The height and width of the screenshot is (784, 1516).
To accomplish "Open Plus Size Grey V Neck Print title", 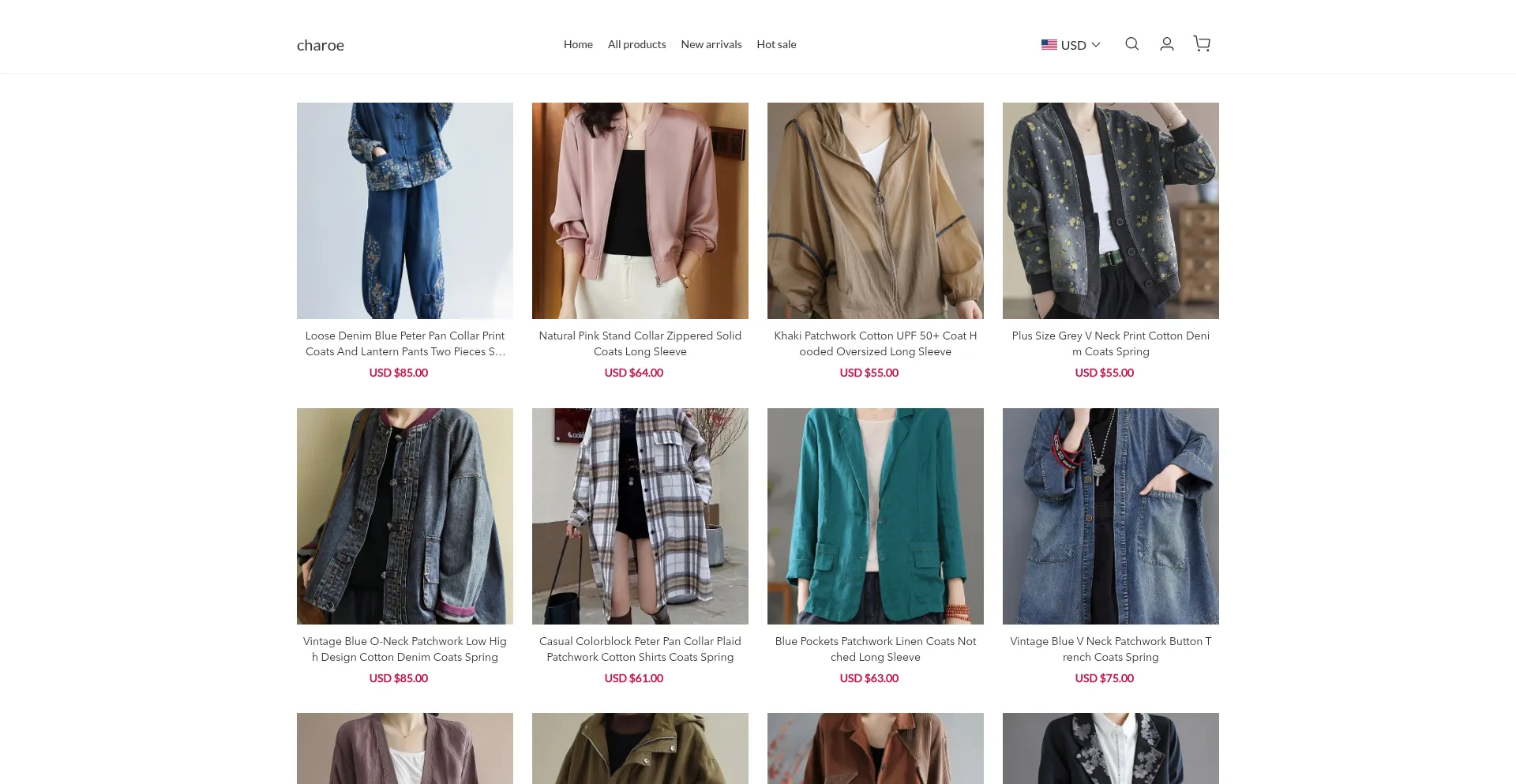I will (1111, 343).
